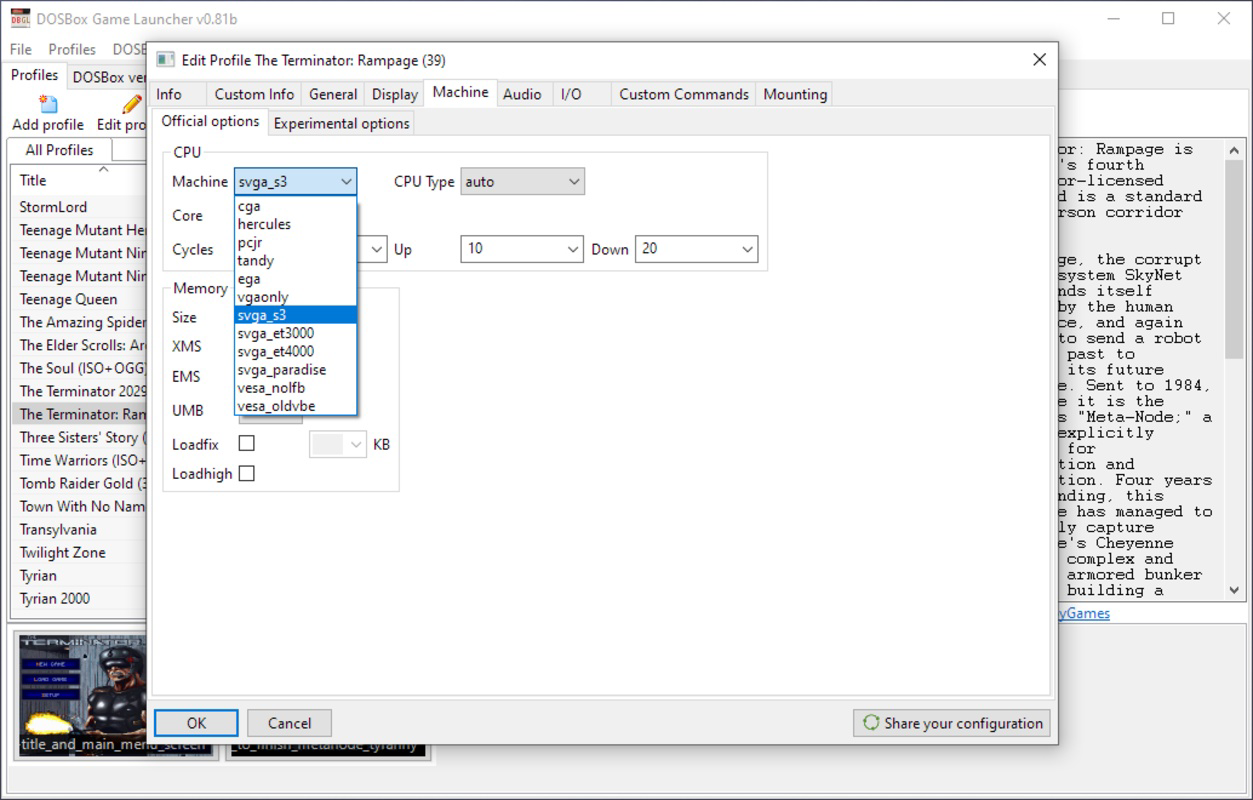Switch to the Display tab
This screenshot has height=800, width=1253.
pyautogui.click(x=395, y=94)
